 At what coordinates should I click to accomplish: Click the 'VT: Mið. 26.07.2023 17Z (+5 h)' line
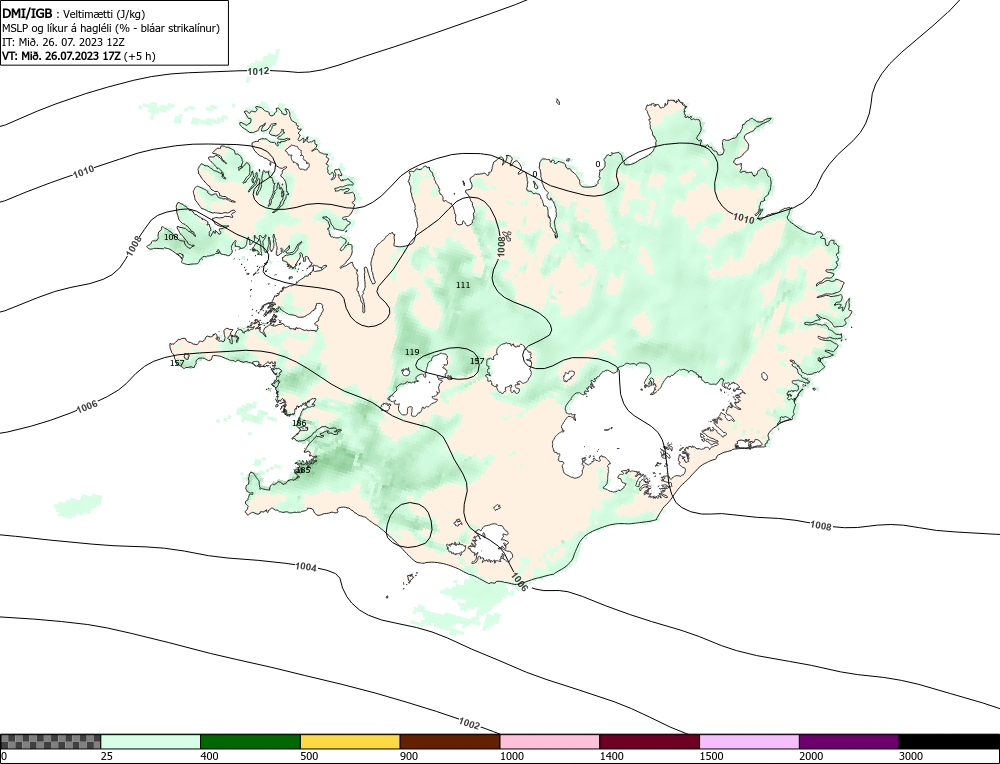coord(78,56)
